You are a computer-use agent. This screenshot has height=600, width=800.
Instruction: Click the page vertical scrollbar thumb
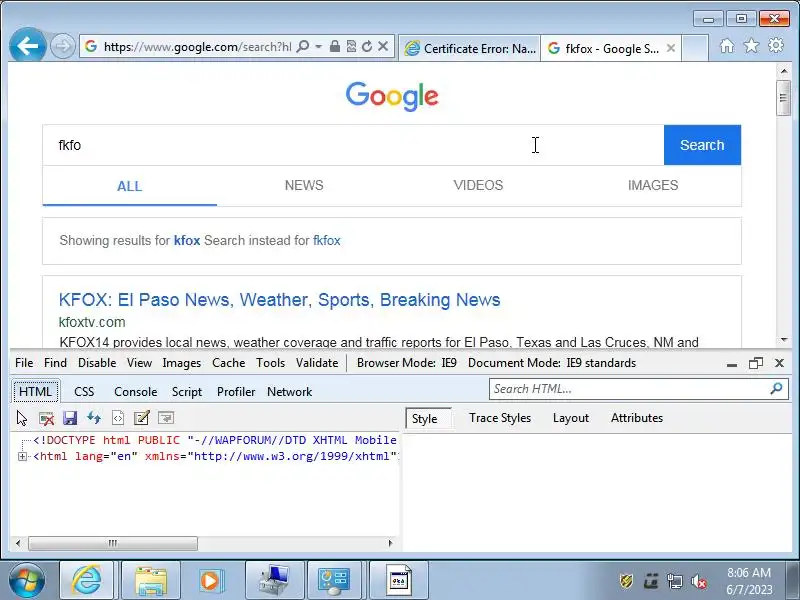pyautogui.click(x=784, y=97)
